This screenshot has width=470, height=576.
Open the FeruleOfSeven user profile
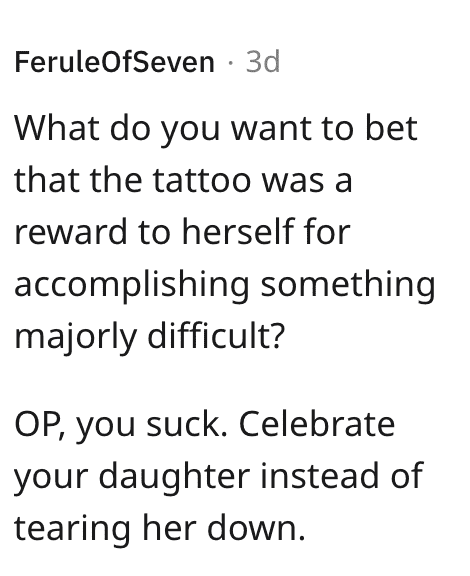coord(114,62)
